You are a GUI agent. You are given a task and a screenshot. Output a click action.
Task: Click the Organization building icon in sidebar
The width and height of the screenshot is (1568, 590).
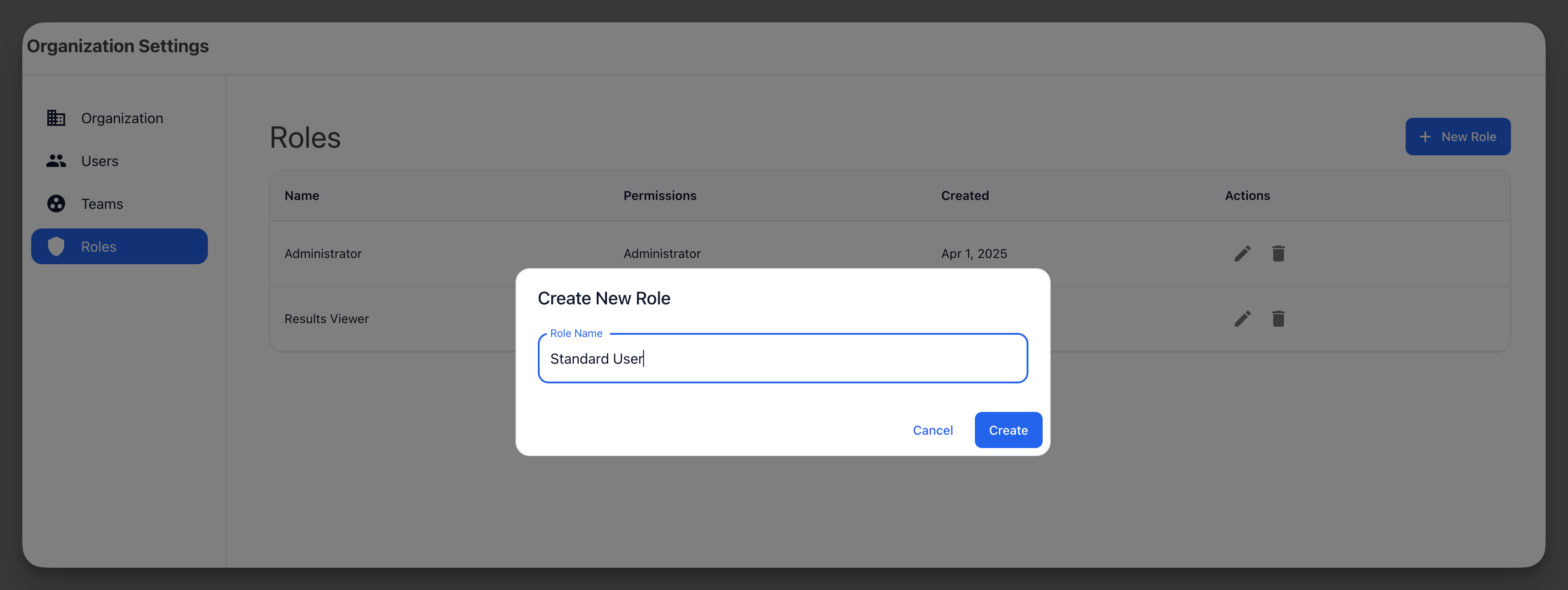click(x=56, y=118)
